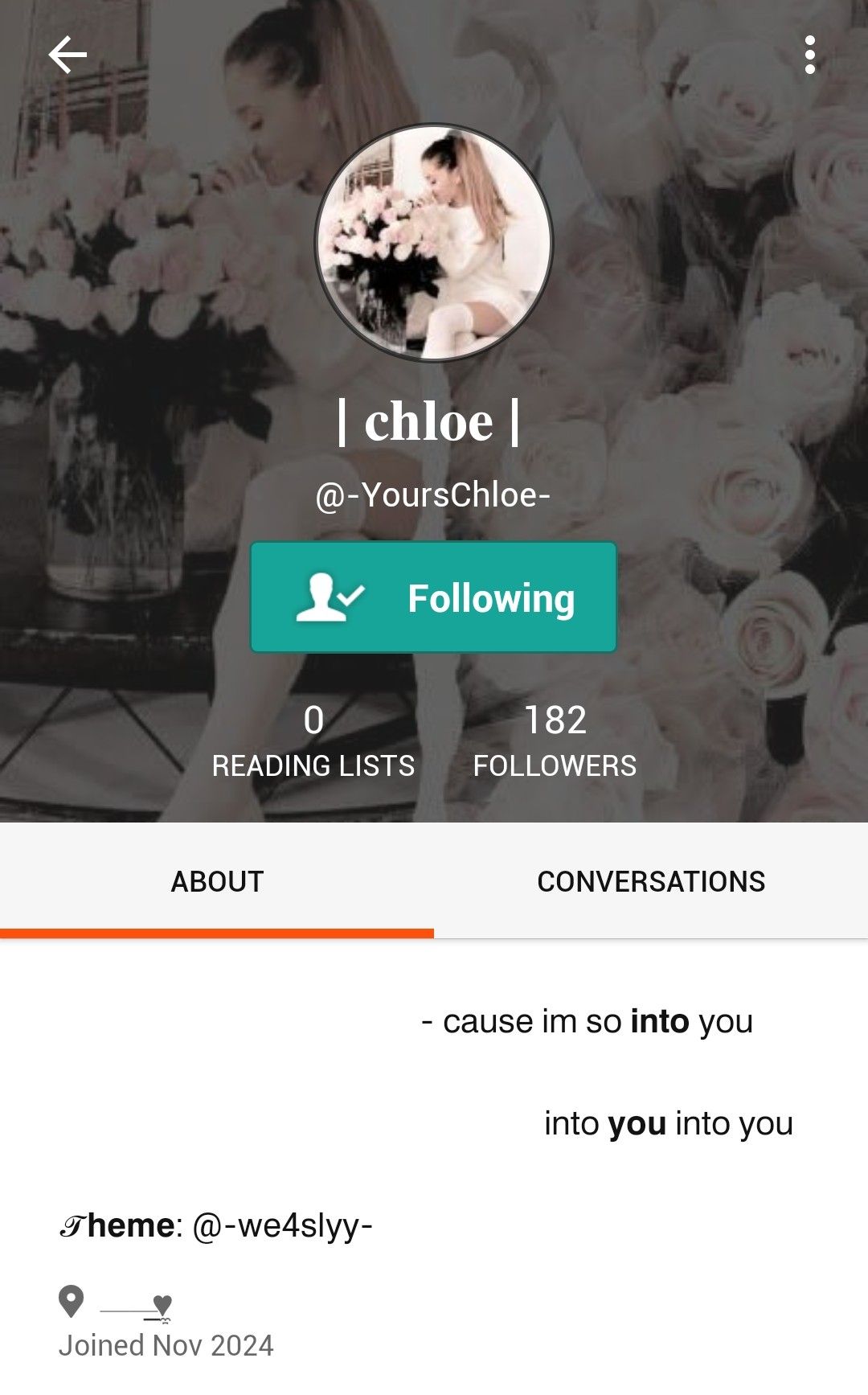Click the FOLLOWERS label
Viewport: 868px width, 1395px height.
[x=555, y=766]
